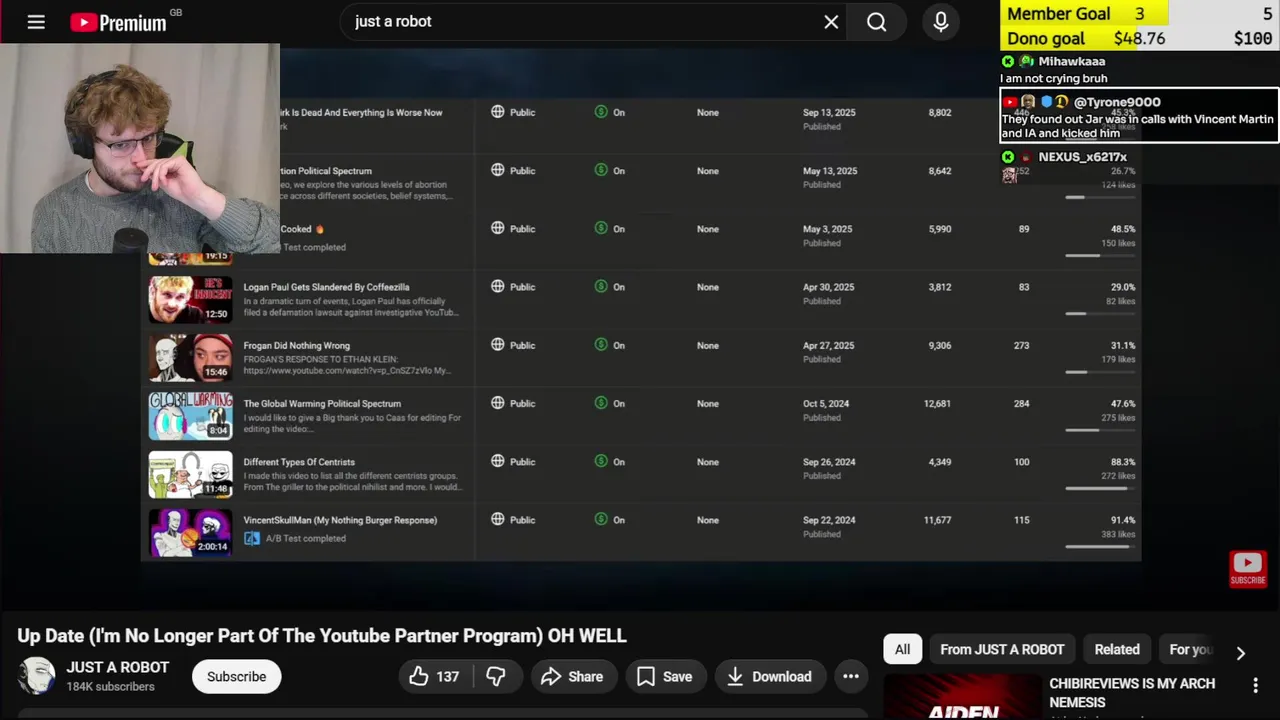Click the streamer webcam overlay

(140, 148)
